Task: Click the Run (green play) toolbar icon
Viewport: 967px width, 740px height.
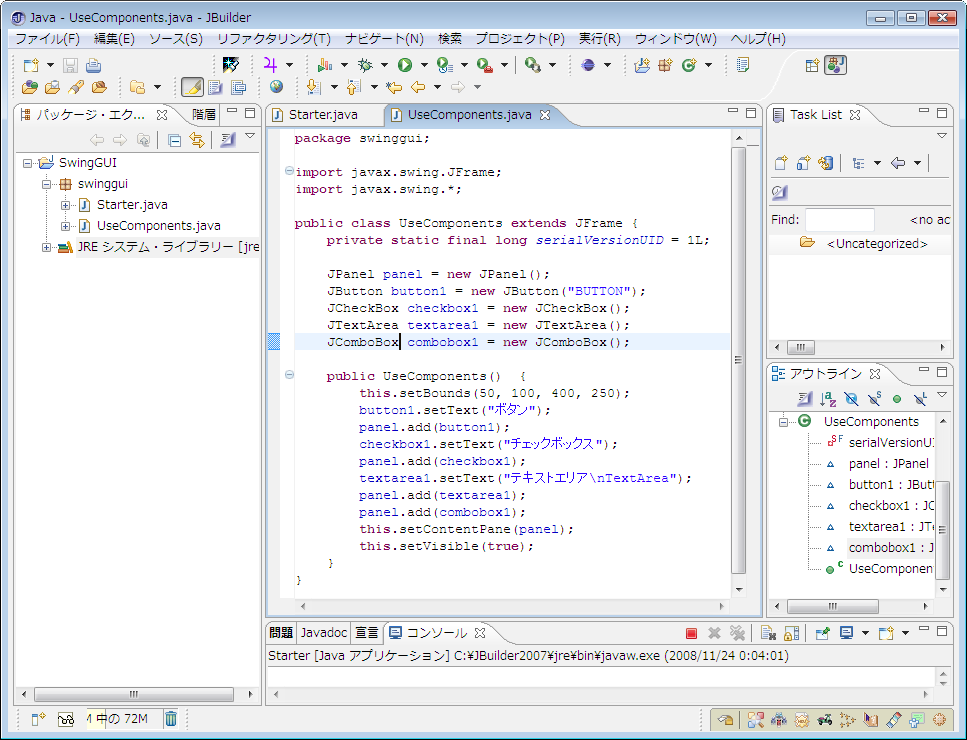Action: click(x=404, y=65)
